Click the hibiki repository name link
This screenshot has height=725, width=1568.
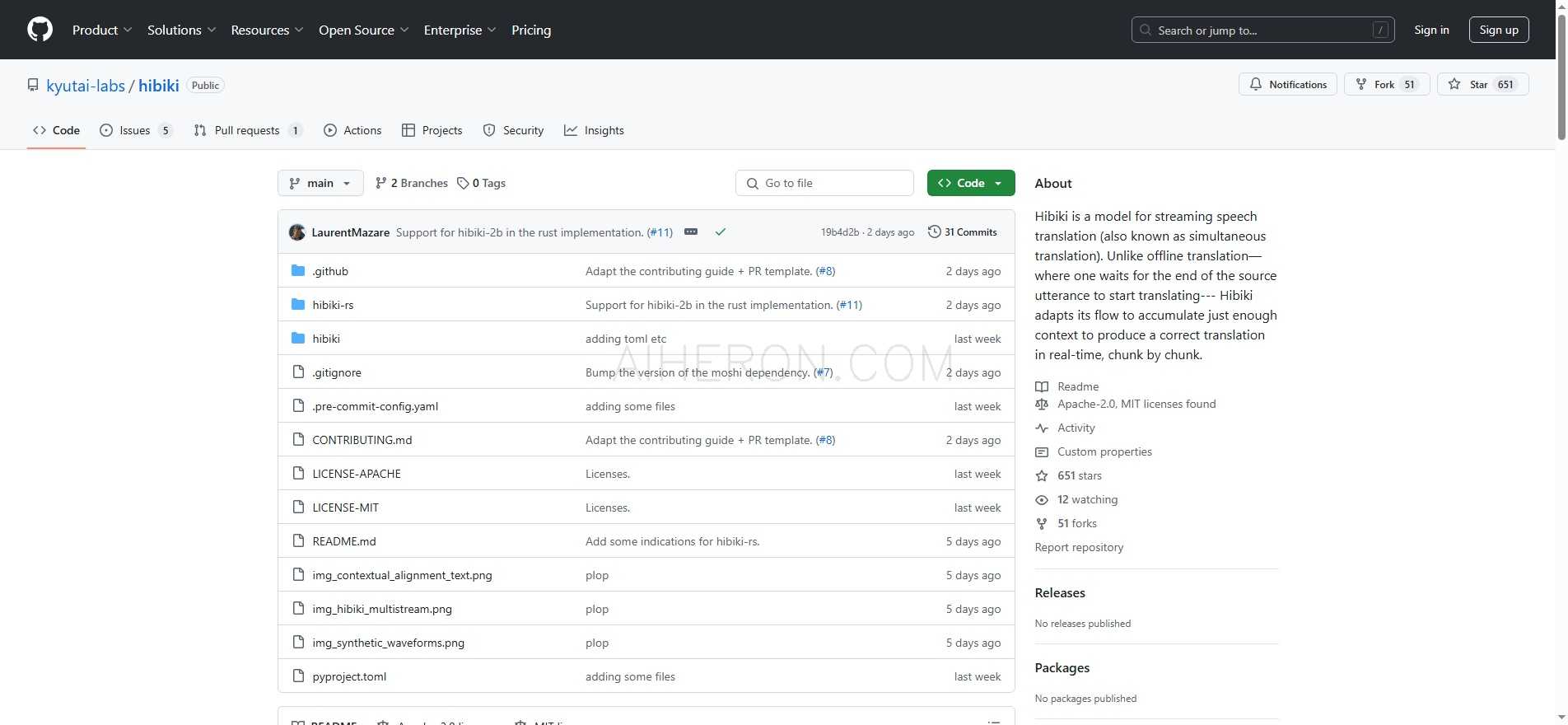tap(159, 86)
